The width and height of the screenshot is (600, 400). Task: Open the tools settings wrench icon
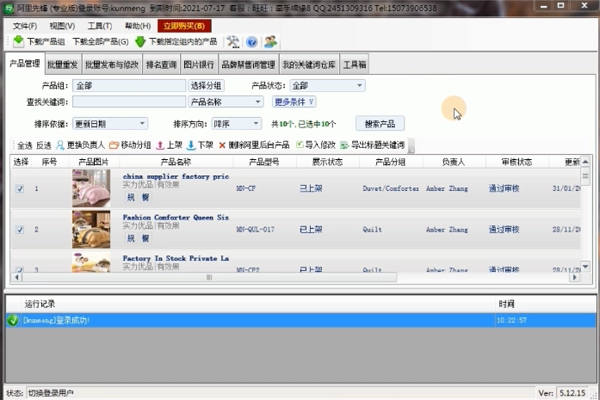pos(233,41)
